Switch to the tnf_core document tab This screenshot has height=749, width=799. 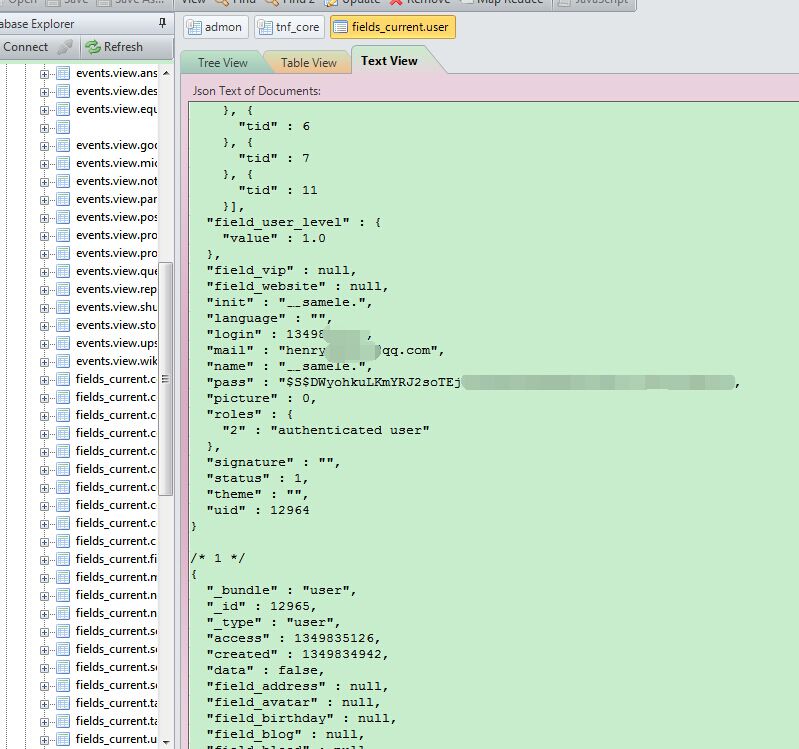tap(289, 27)
